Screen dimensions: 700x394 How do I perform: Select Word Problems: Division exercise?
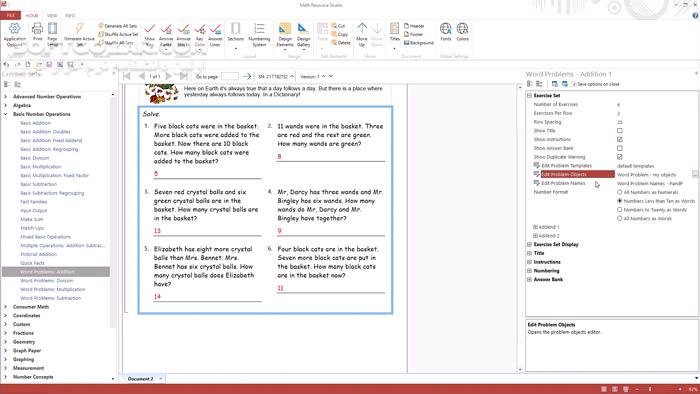tap(46, 281)
